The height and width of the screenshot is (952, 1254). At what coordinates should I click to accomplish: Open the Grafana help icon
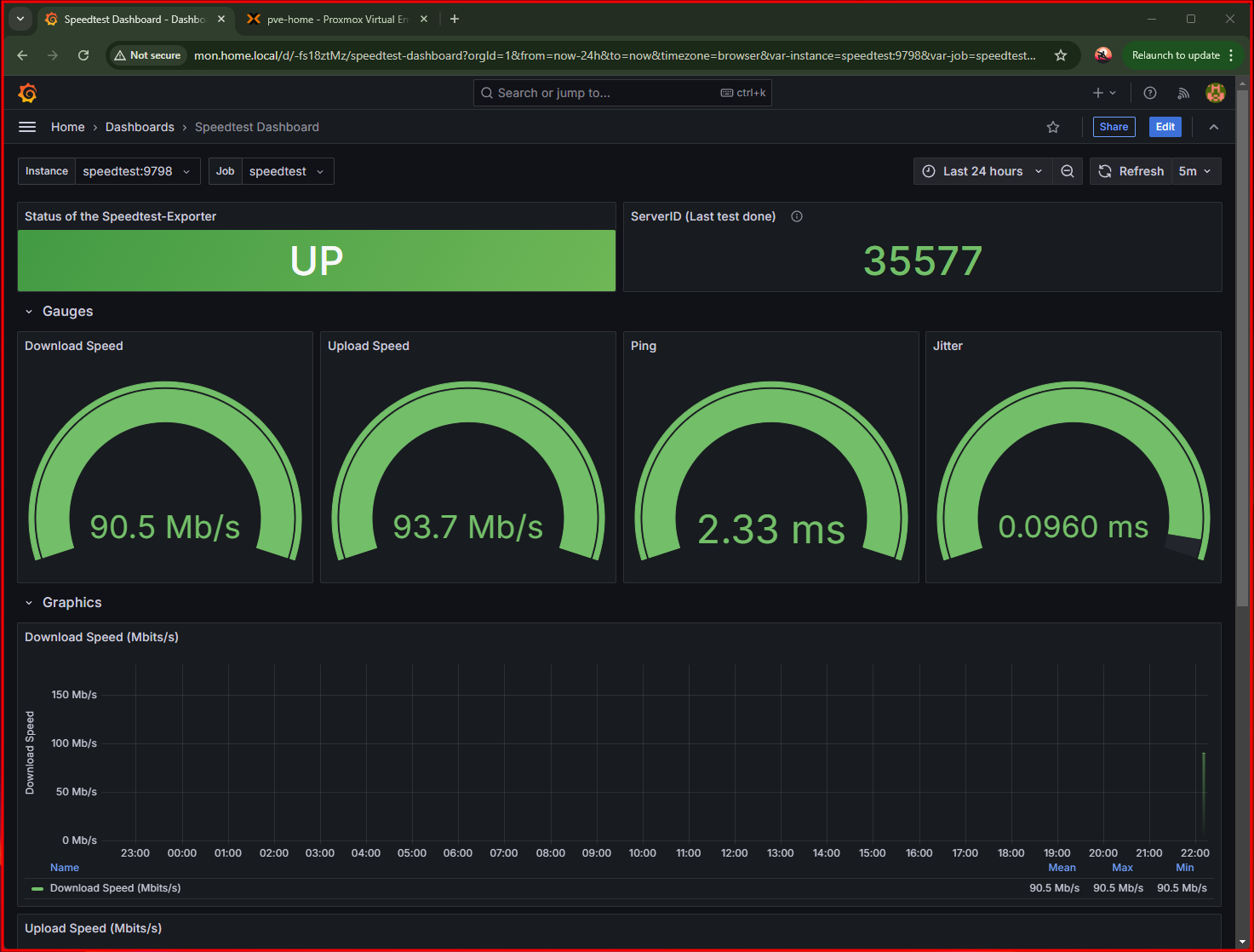click(1150, 93)
